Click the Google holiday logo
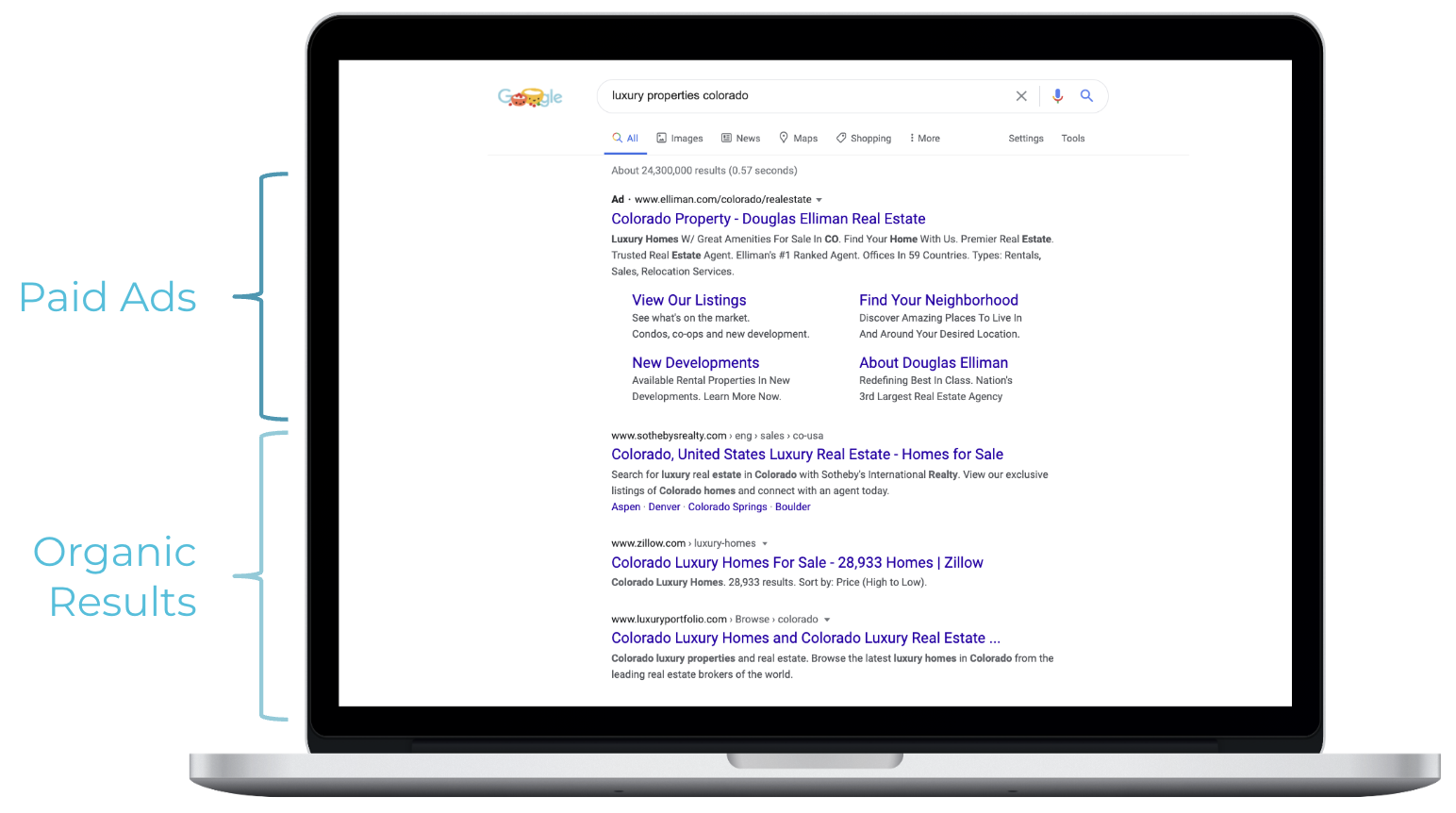1456x813 pixels. coord(530,96)
